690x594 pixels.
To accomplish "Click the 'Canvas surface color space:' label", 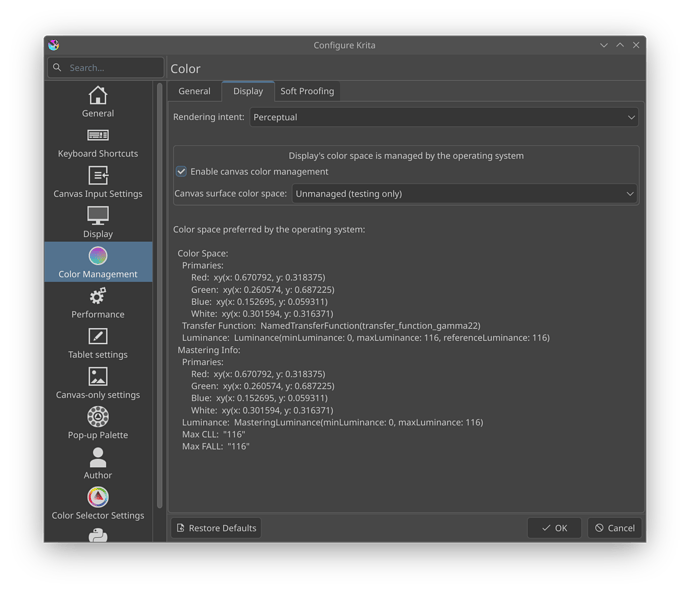I will pyautogui.click(x=231, y=194).
